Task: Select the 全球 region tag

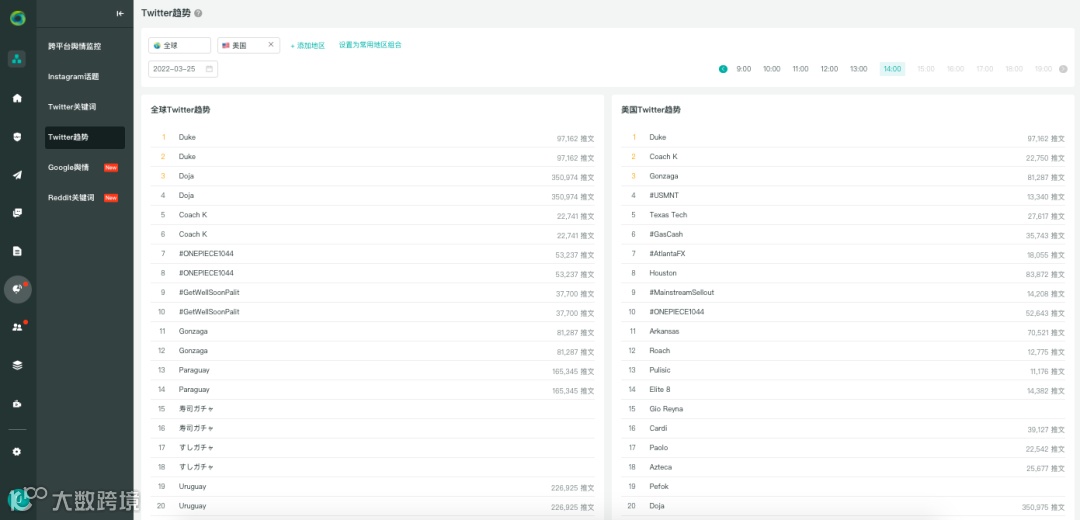Action: point(180,45)
